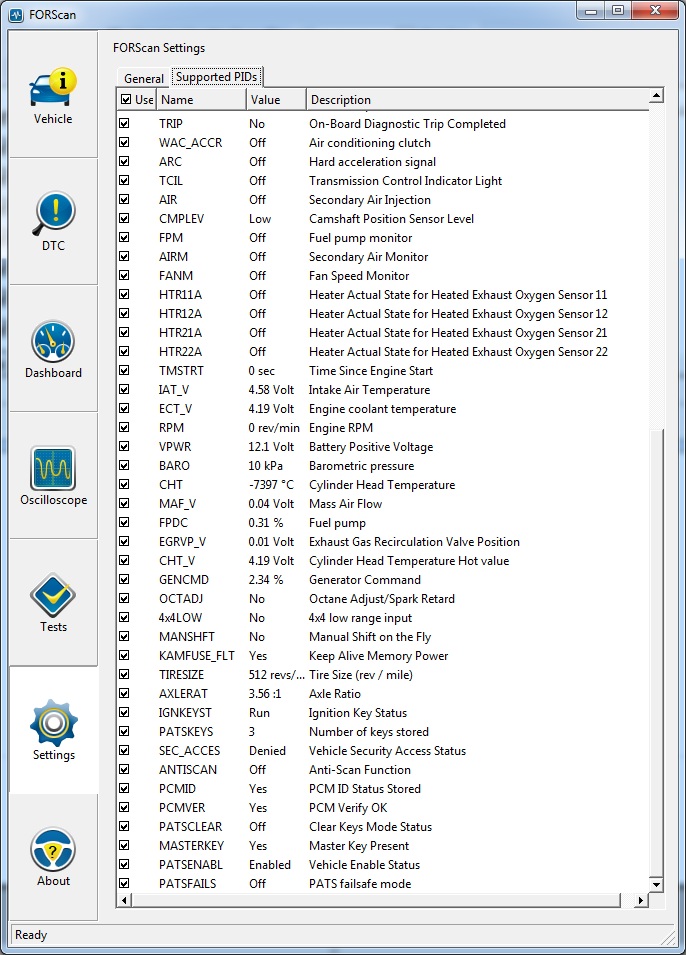Click the AIR Secondary Air Injection description
Screen dimensions: 686x955
pos(370,200)
